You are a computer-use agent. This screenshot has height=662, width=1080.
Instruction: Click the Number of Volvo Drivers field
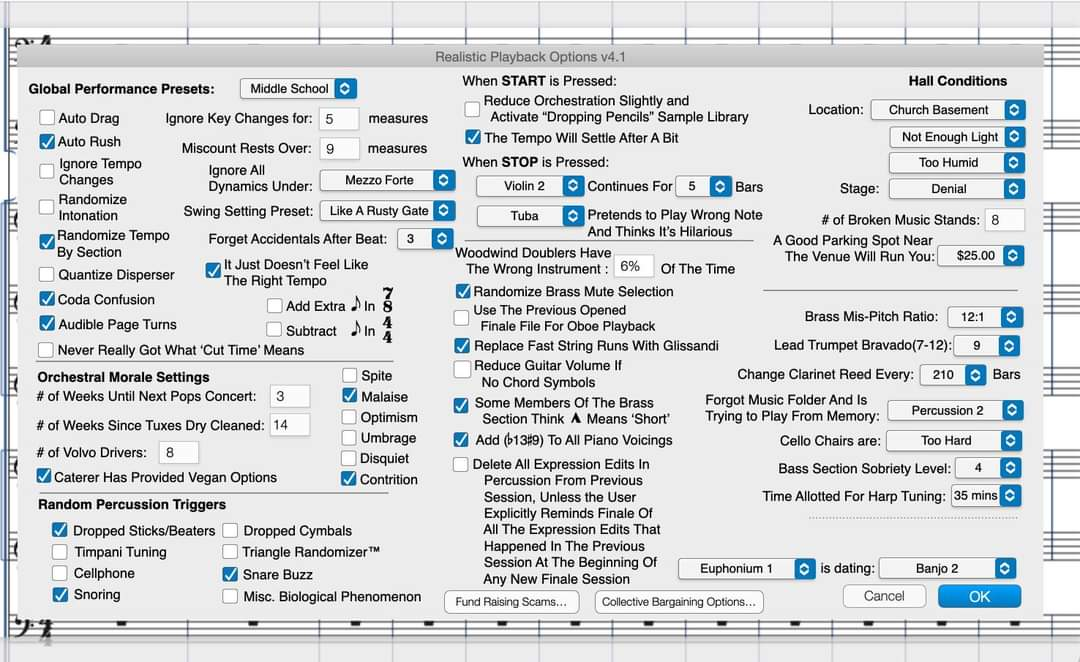pyautogui.click(x=179, y=453)
